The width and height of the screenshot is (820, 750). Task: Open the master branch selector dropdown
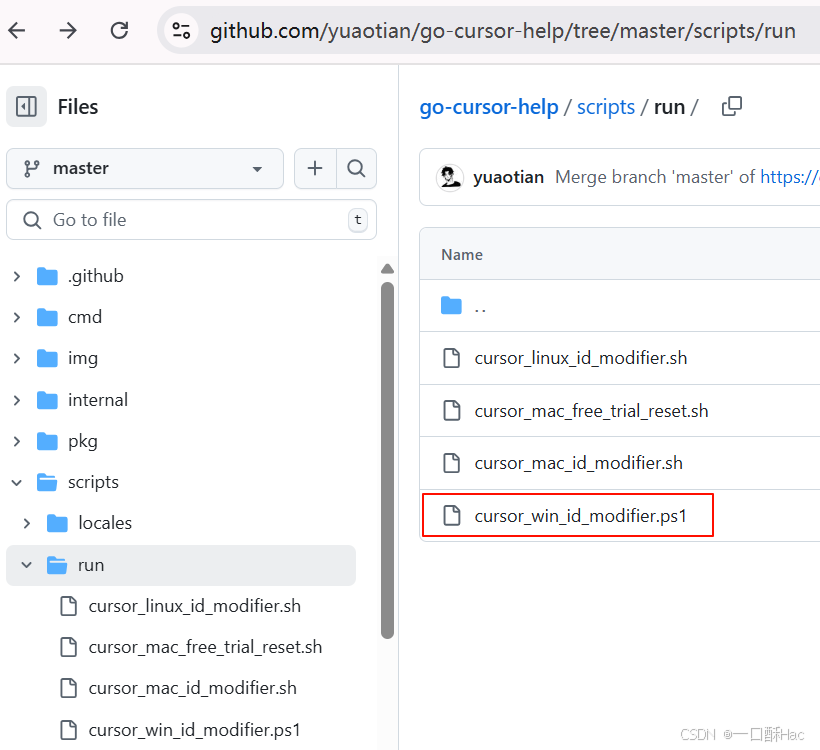click(145, 168)
